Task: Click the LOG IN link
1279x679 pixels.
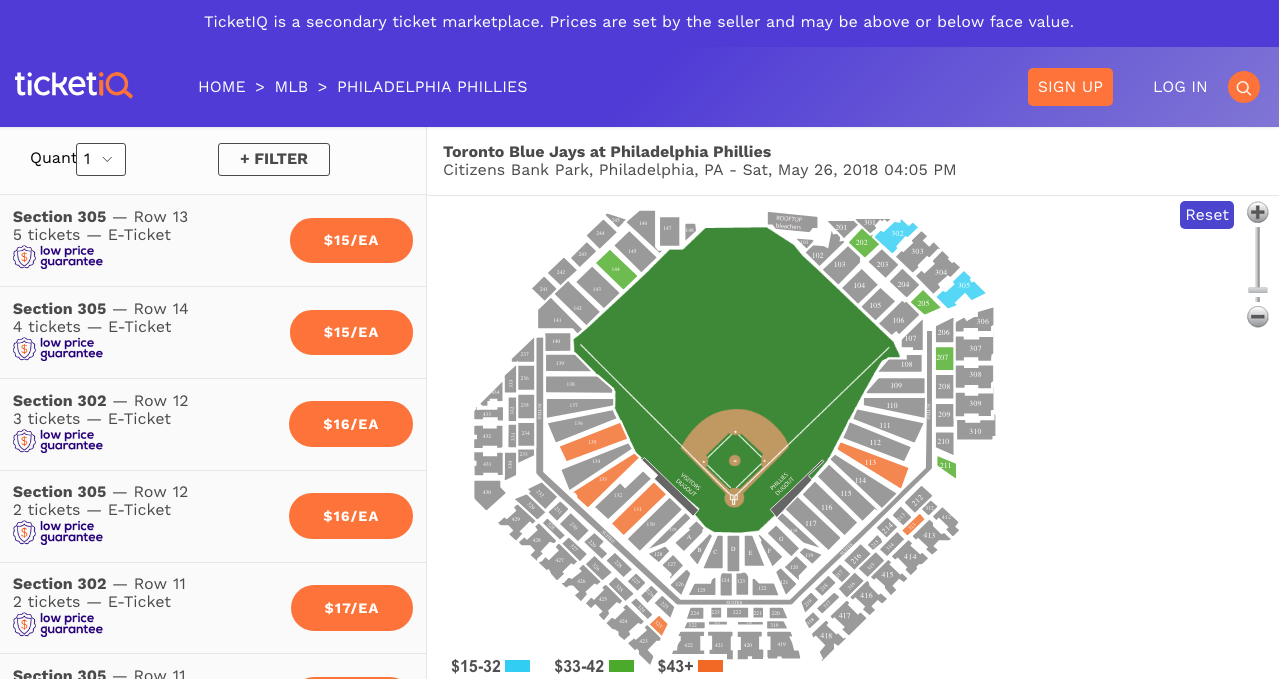Action: (x=1180, y=87)
